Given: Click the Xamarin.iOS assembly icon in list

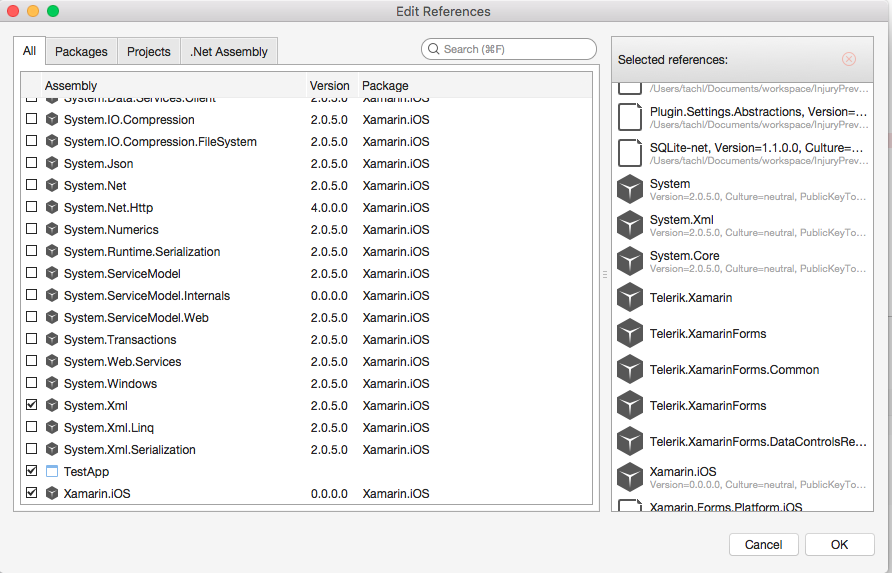Looking at the screenshot, I should click(x=52, y=493).
